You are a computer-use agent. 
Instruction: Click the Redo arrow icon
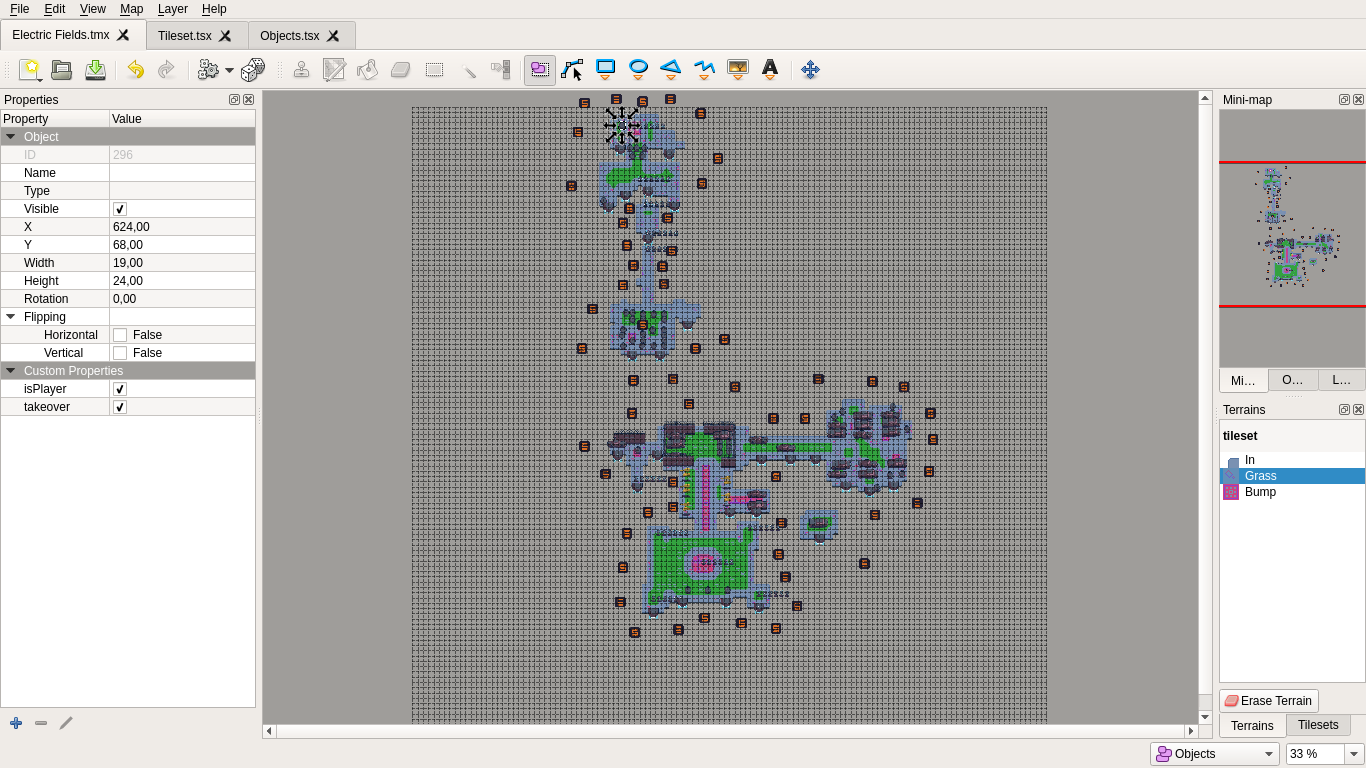pos(167,69)
